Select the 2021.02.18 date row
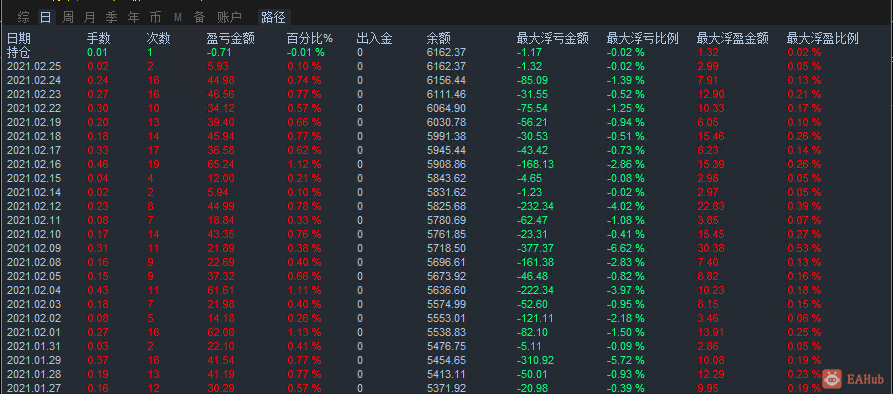The image size is (893, 394). [33, 137]
